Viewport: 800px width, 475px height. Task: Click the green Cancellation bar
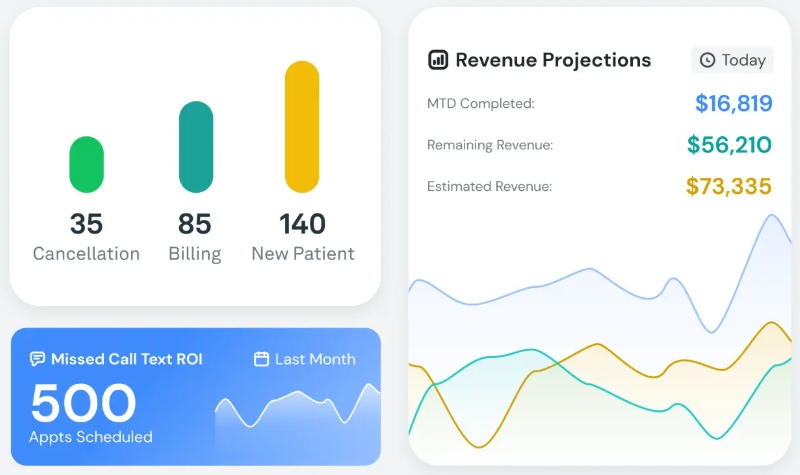pyautogui.click(x=86, y=164)
